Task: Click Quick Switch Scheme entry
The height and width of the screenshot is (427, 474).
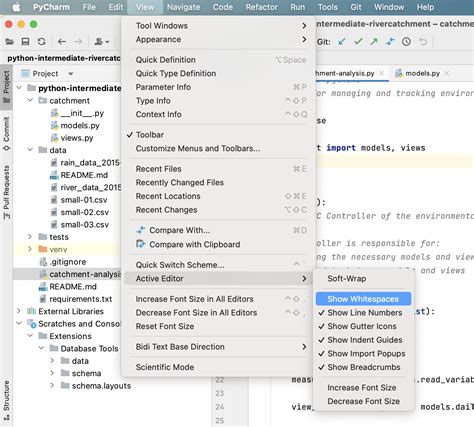Action: [x=217, y=265]
